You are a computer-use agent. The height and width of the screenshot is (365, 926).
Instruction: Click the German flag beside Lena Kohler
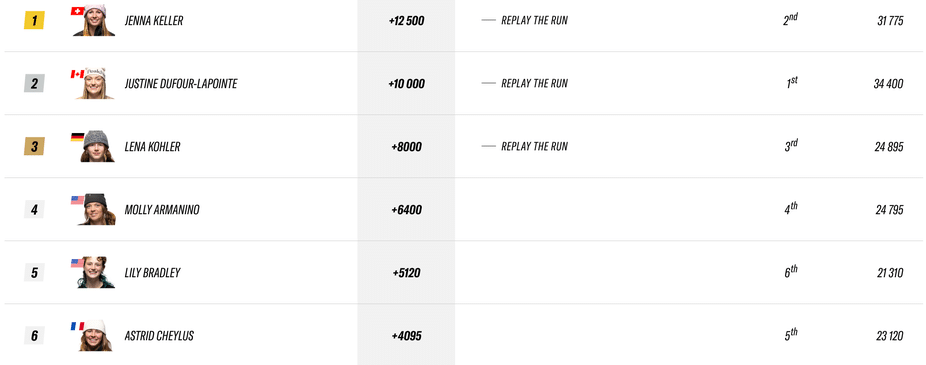point(77,137)
